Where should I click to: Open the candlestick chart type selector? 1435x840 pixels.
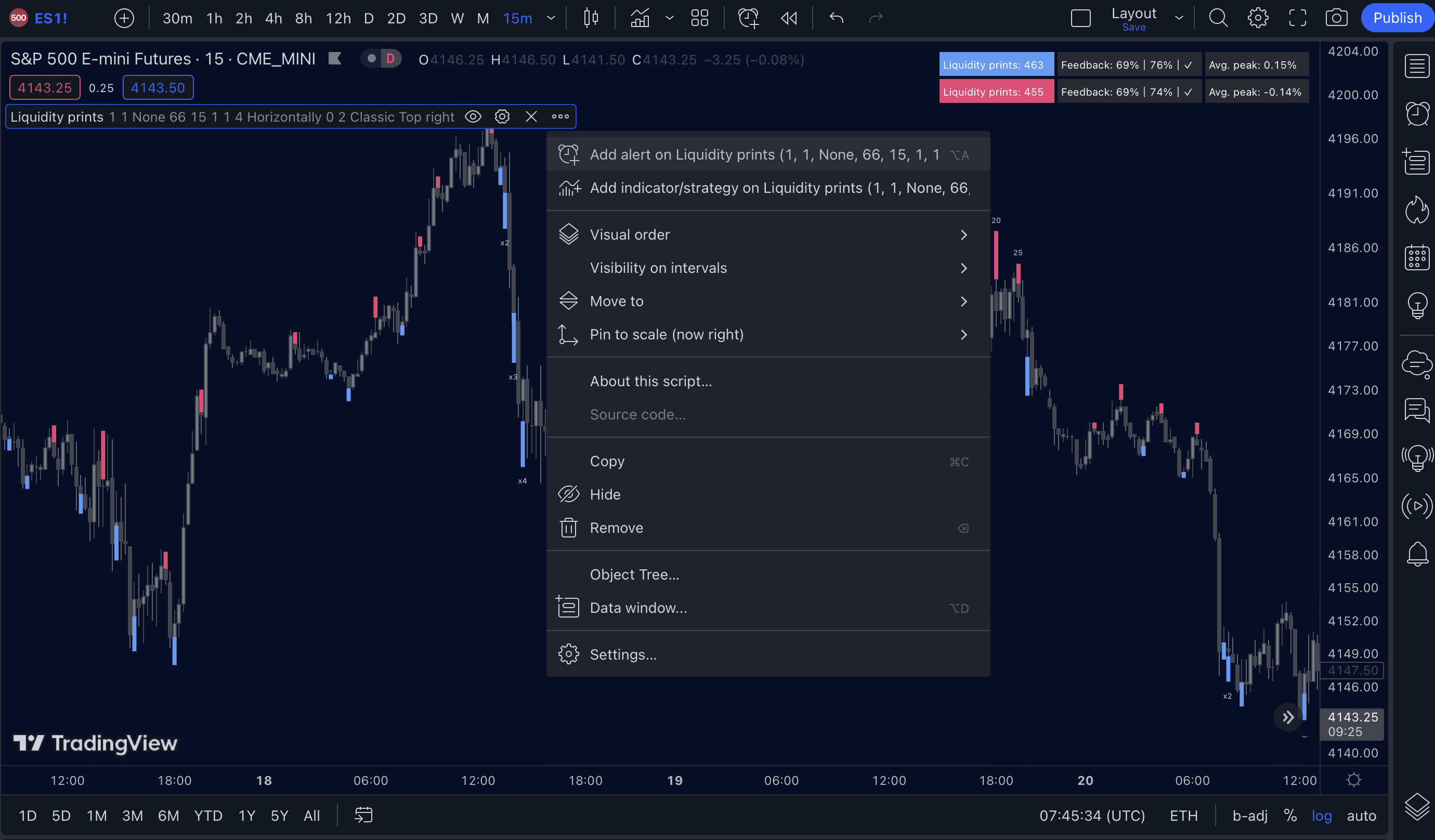click(x=591, y=18)
